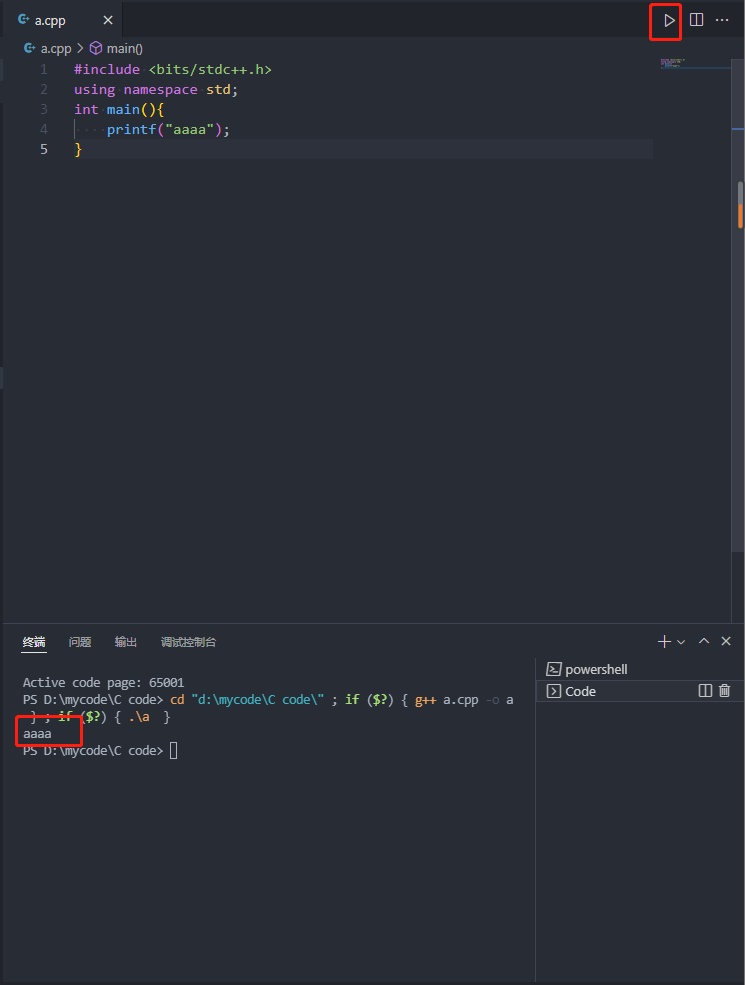Close the a.cpp editor tab
The height and width of the screenshot is (985, 745).
pos(108,20)
